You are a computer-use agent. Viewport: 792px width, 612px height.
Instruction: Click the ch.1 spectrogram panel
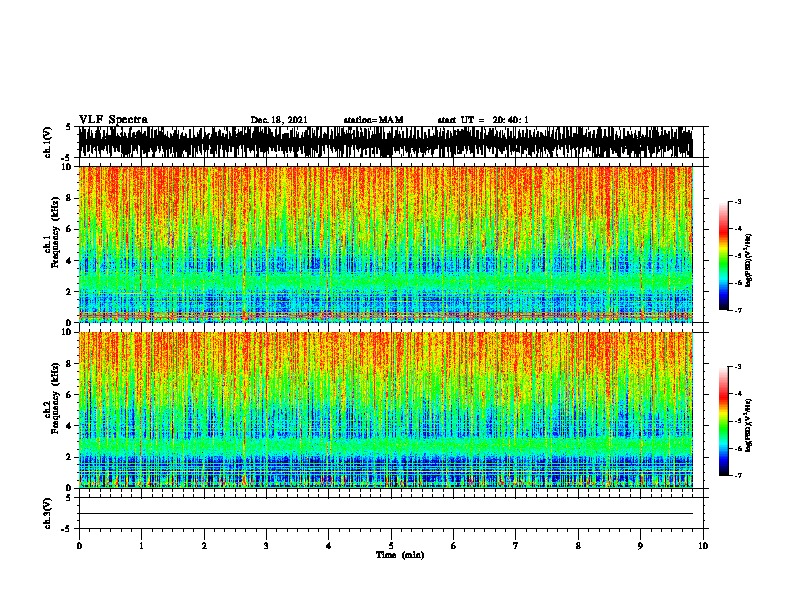click(385, 244)
